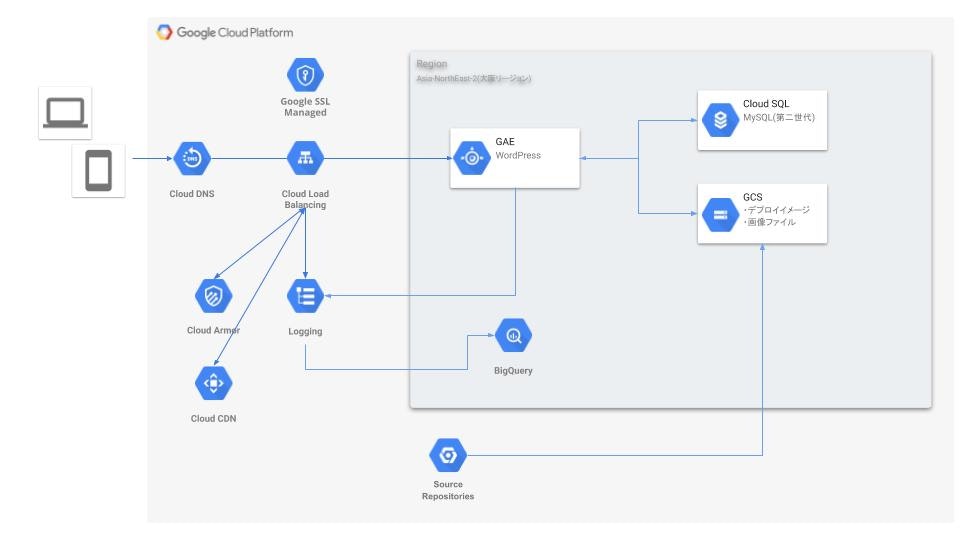
Task: Click the Cloud SQL database icon
Action: (720, 120)
